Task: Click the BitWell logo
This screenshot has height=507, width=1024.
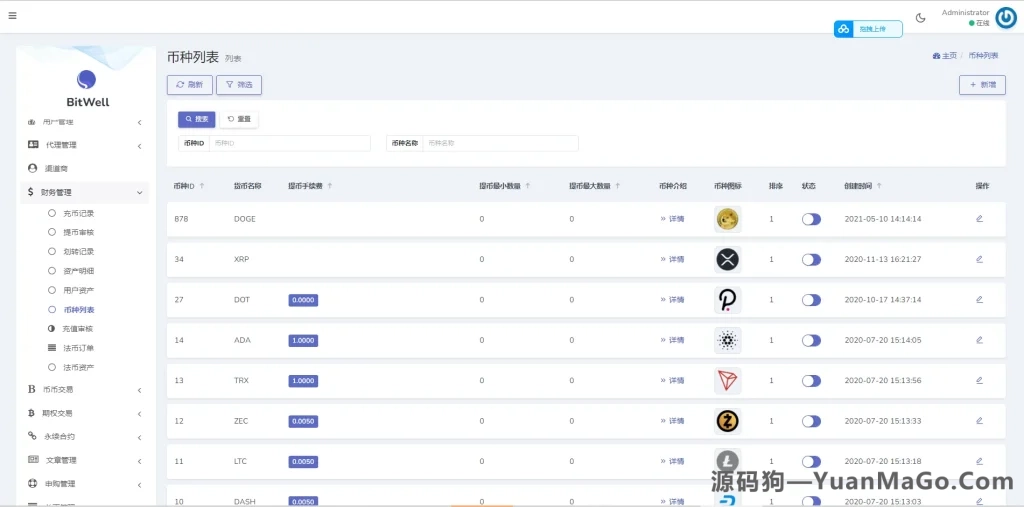Action: tap(86, 89)
